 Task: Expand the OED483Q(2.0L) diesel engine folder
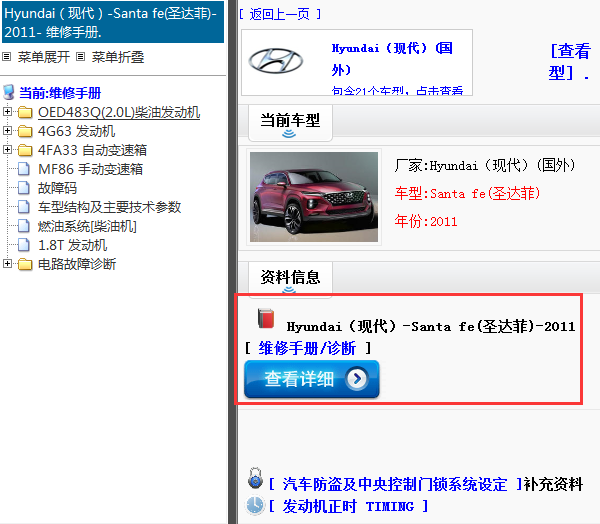coord(7,111)
